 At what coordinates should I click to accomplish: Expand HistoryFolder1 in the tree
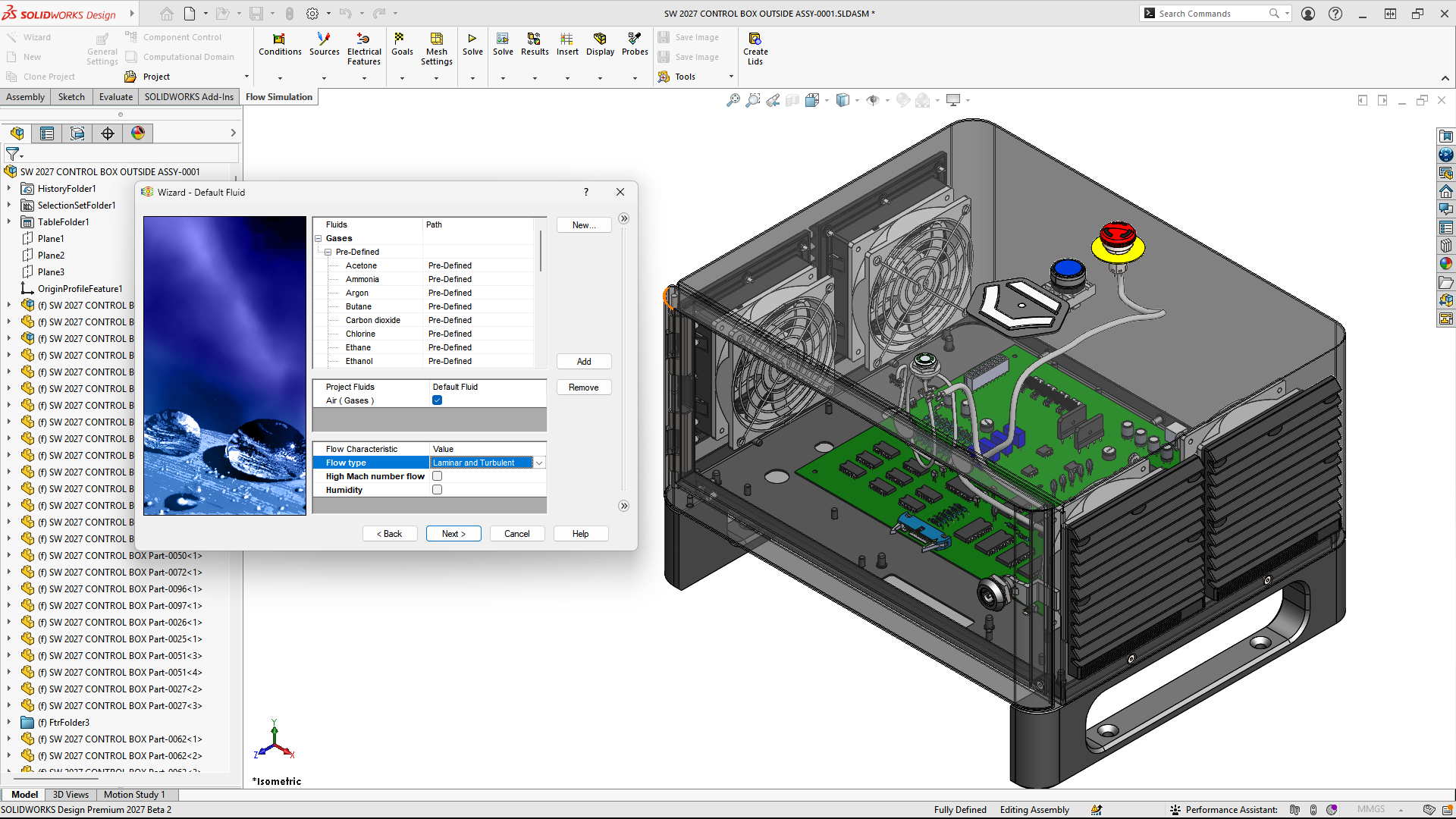pyautogui.click(x=8, y=188)
